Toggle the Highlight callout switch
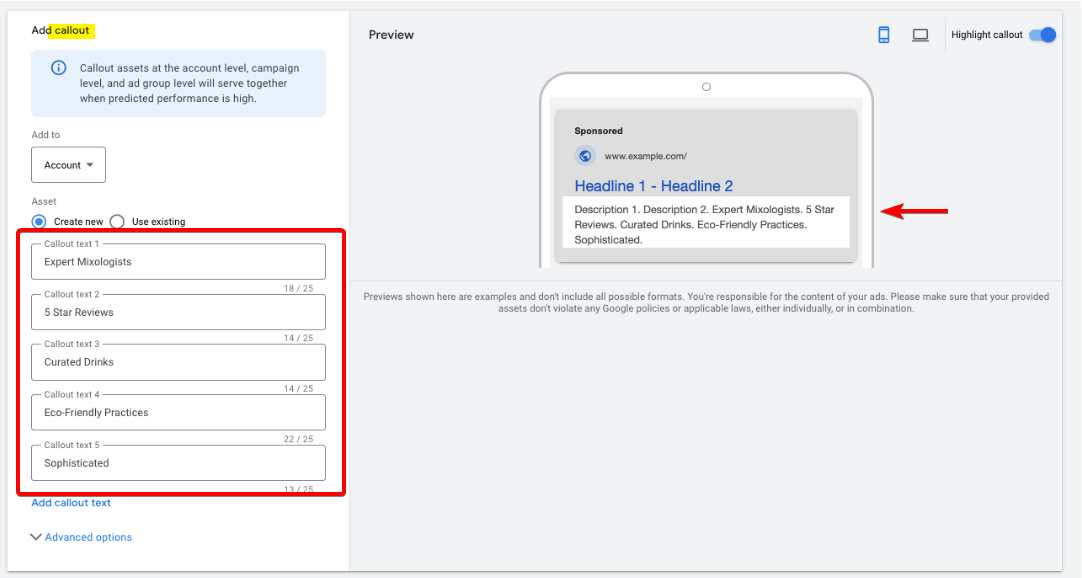Screen dimensions: 1082x578 point(1042,35)
